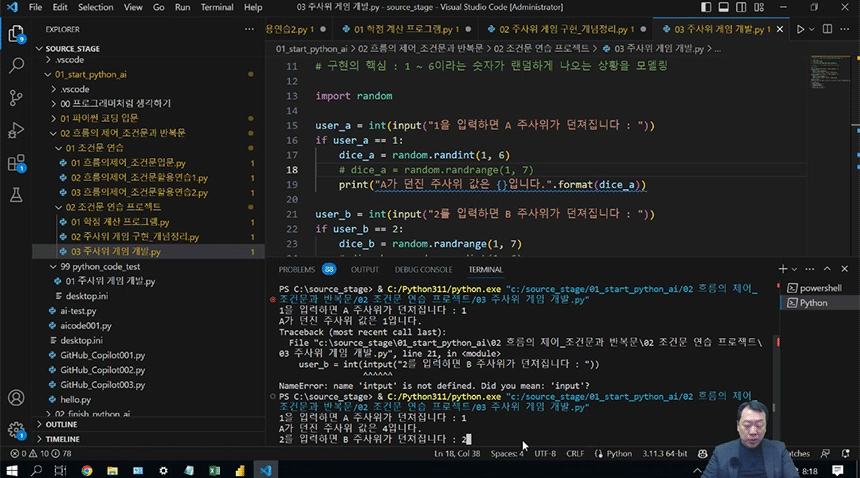
Task: Split the editor to the right
Action: [x=828, y=30]
